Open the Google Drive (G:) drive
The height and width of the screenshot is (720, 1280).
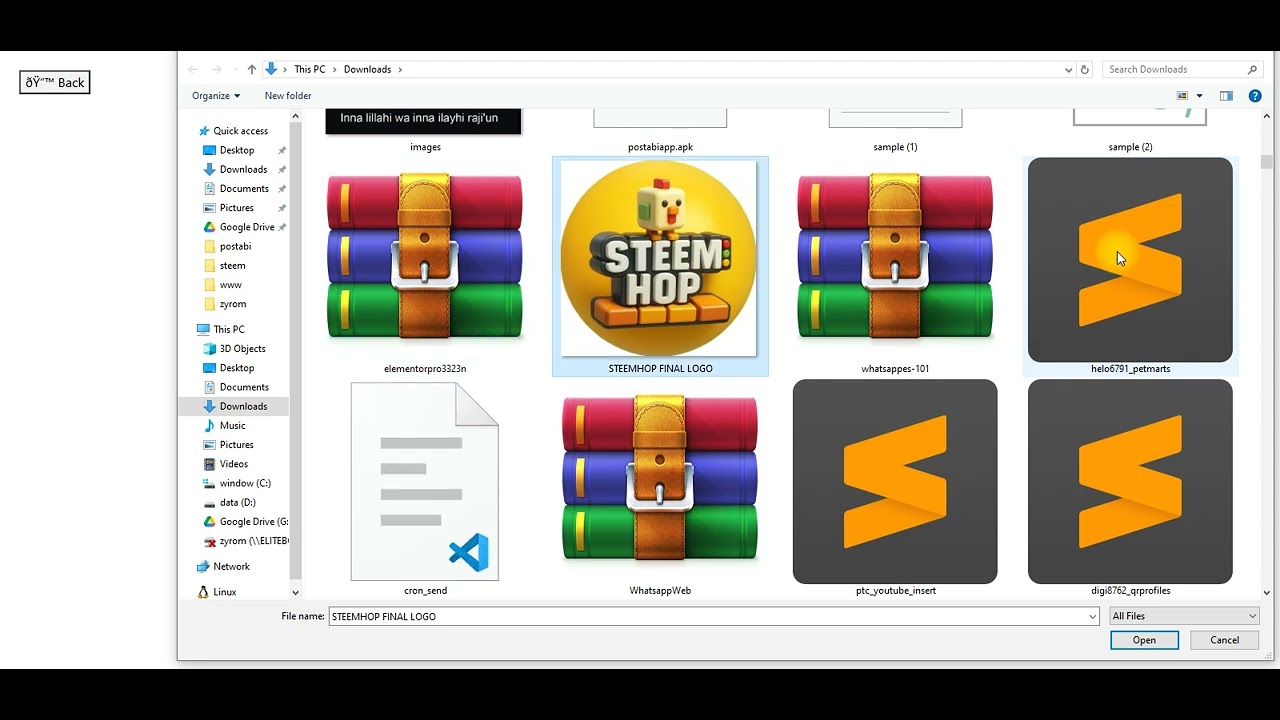pyautogui.click(x=253, y=521)
